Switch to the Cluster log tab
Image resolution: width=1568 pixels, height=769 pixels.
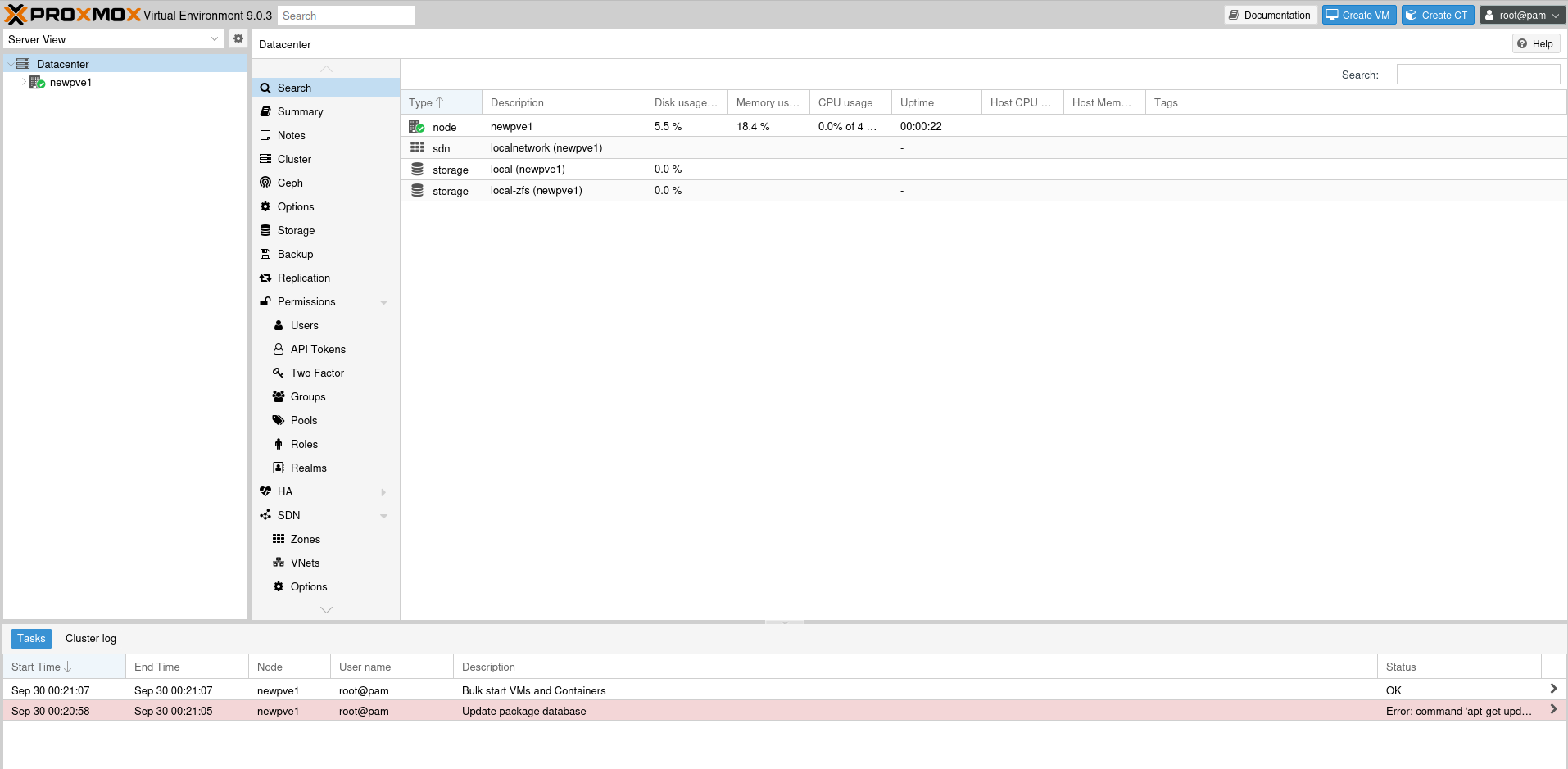[x=91, y=639]
